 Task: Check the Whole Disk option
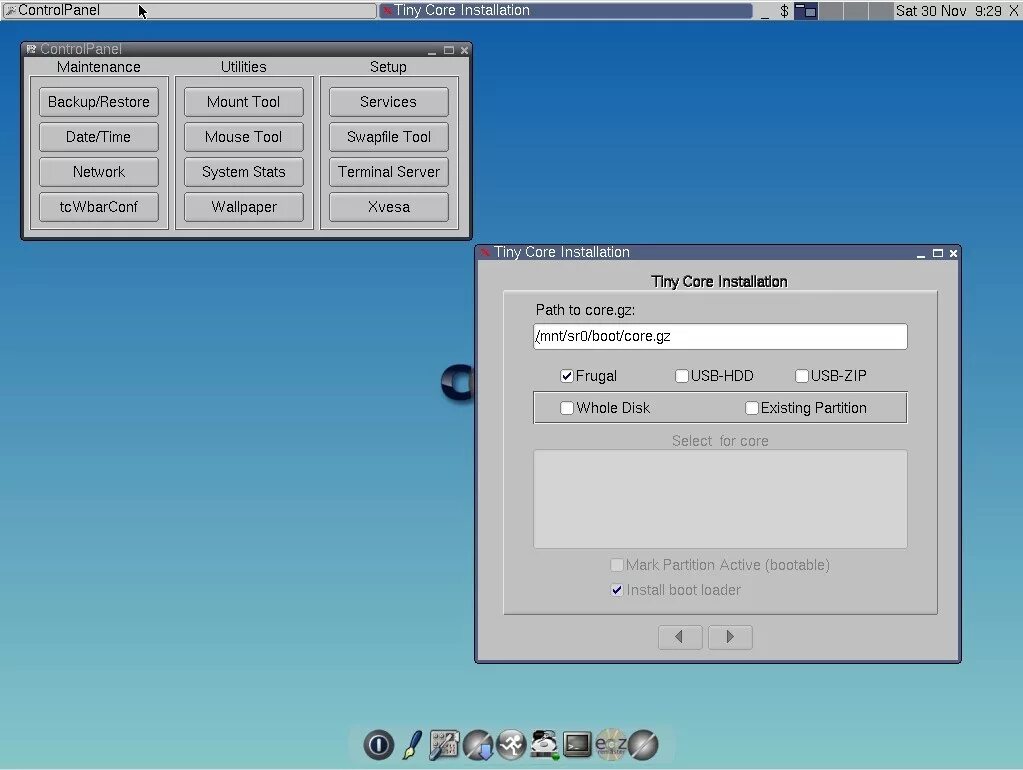[567, 408]
